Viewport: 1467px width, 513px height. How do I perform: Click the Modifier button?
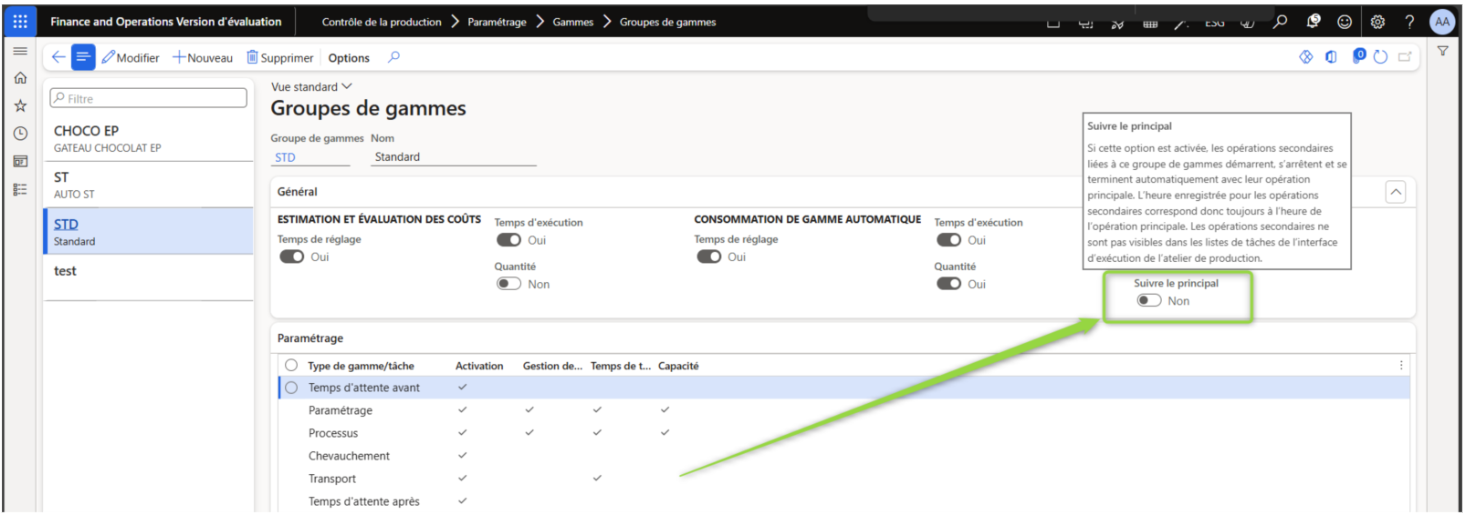coord(130,58)
